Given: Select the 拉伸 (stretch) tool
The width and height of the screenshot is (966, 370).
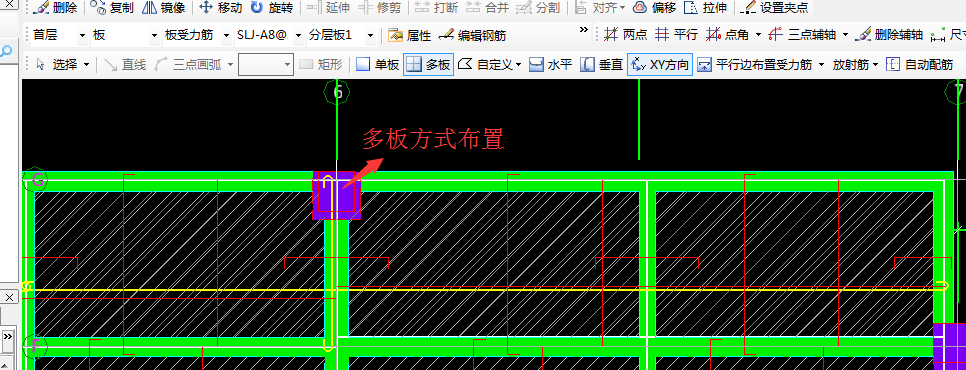Looking at the screenshot, I should (x=706, y=8).
